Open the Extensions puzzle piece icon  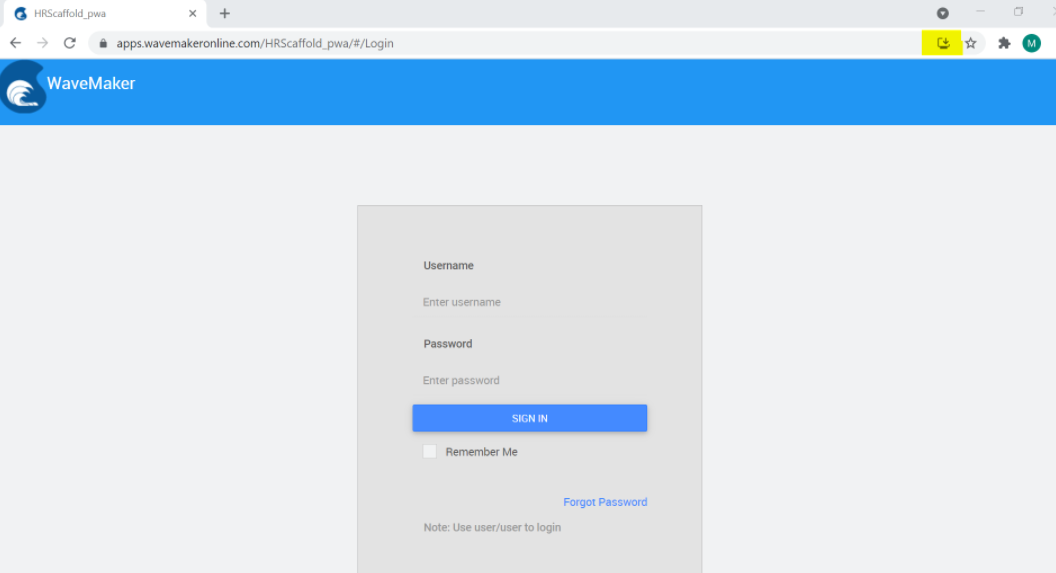pos(1004,43)
